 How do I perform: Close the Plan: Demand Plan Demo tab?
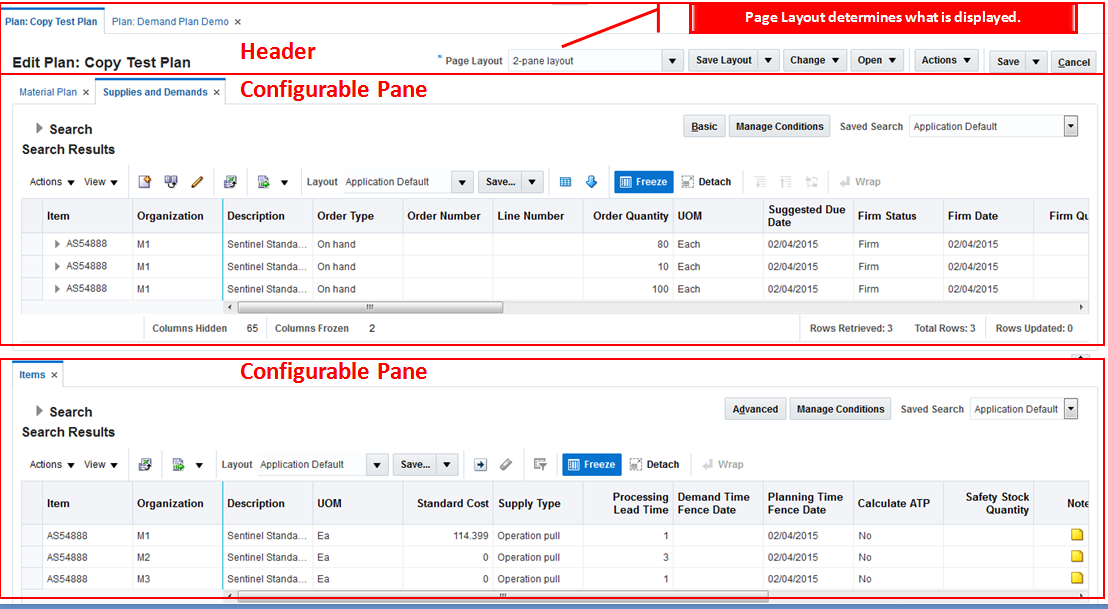[x=237, y=22]
